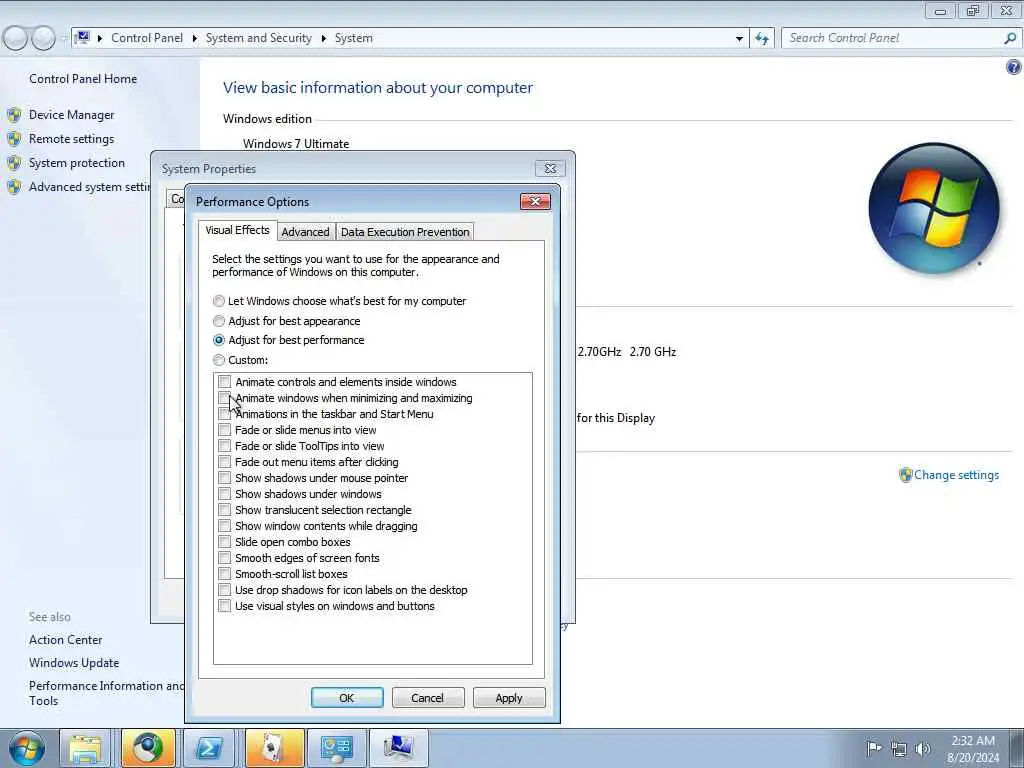Open the System monitor taskbar icon
The image size is (1024, 768).
(x=399, y=748)
